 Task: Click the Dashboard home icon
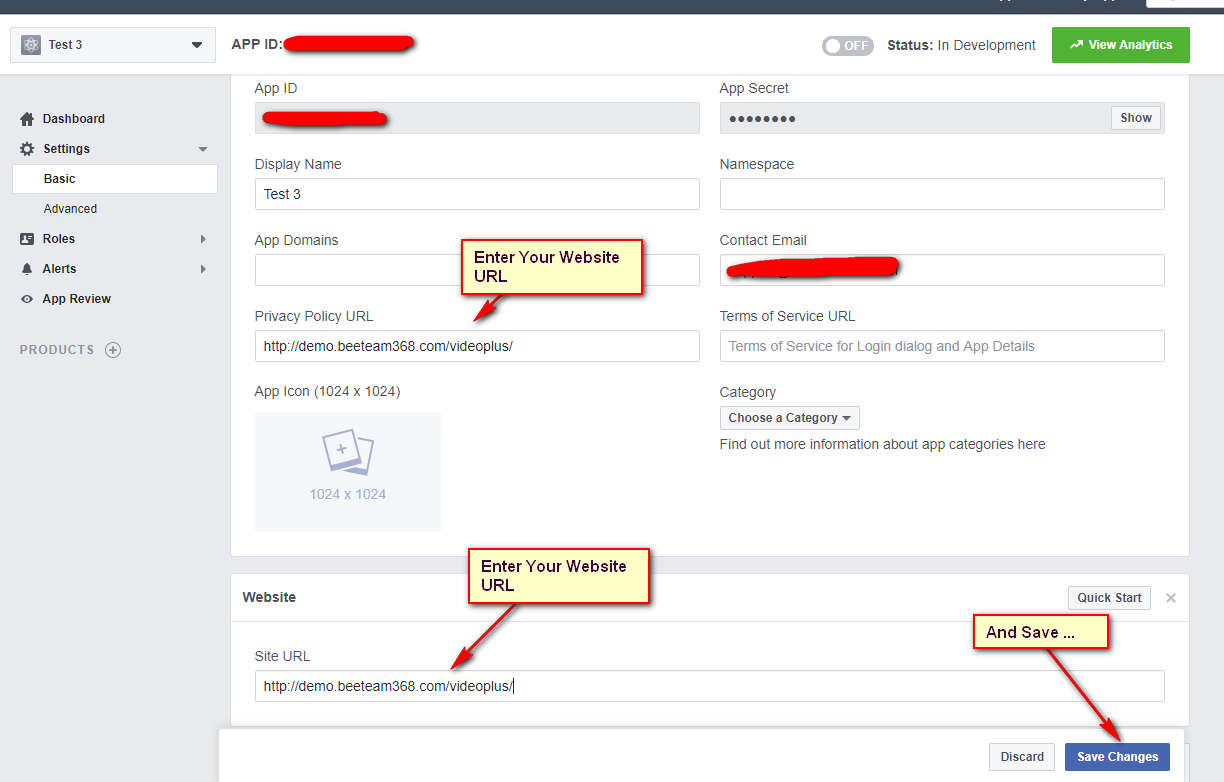pos(27,119)
